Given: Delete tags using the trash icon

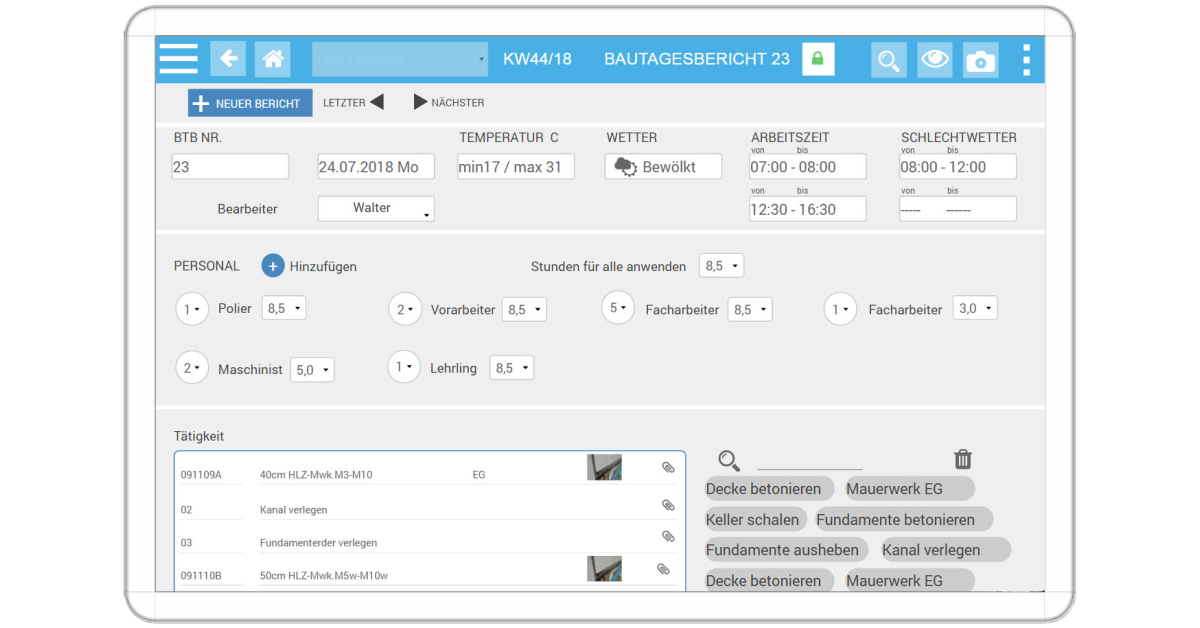Looking at the screenshot, I should [963, 459].
